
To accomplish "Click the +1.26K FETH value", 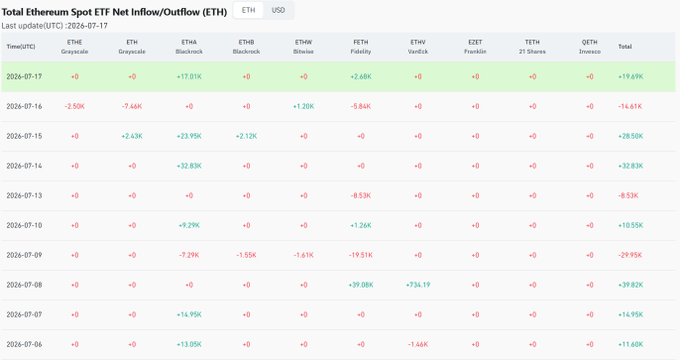I will [361, 226].
